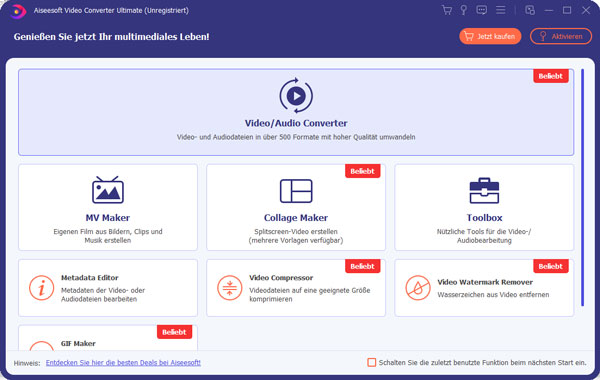Open the hamburger menu icon

[x=501, y=10]
